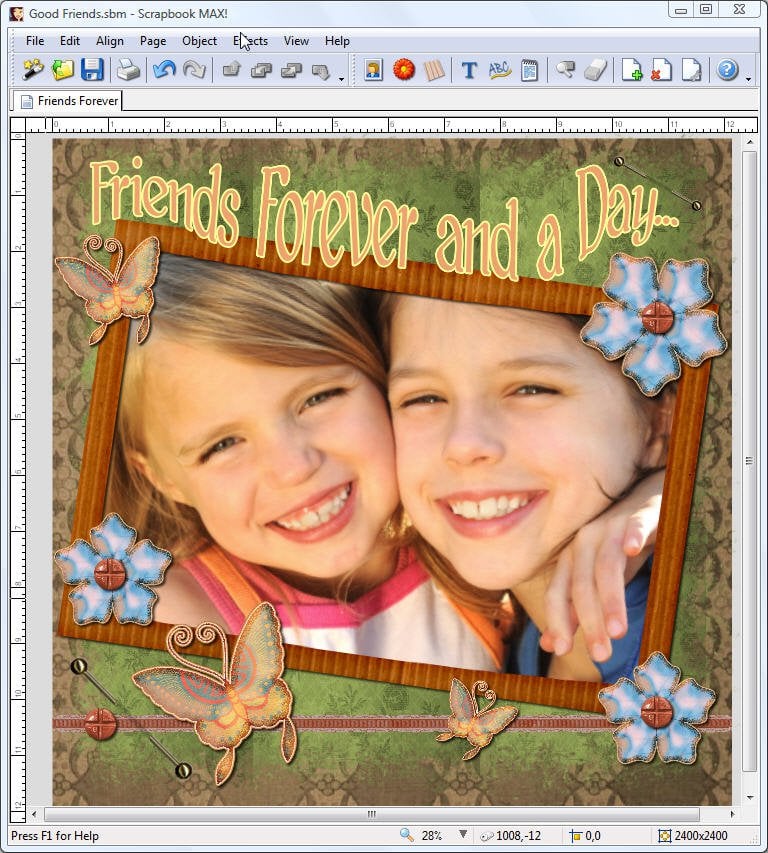Click the send backward layers icon
The height and width of the screenshot is (853, 768).
292,70
